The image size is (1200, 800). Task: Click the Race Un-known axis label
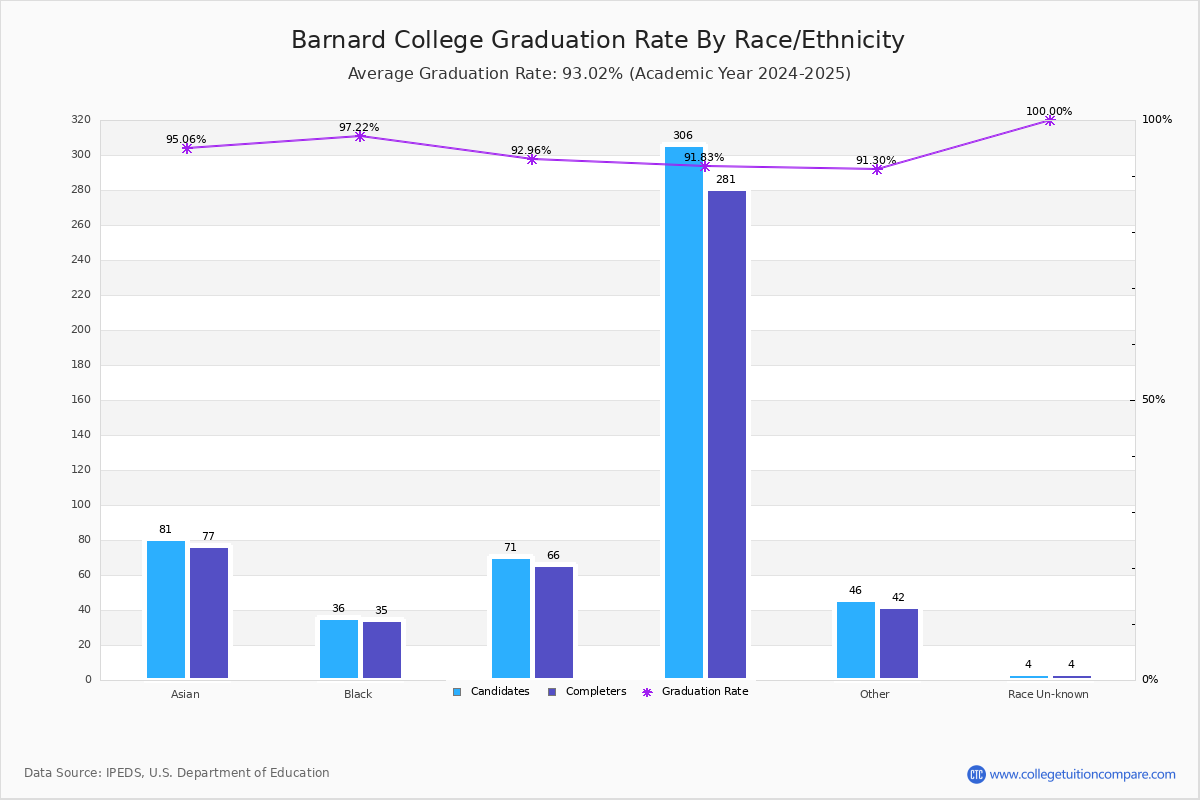pyautogui.click(x=1048, y=694)
